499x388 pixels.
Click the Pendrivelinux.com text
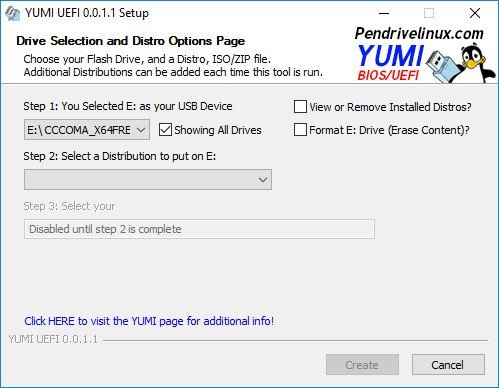coord(419,33)
